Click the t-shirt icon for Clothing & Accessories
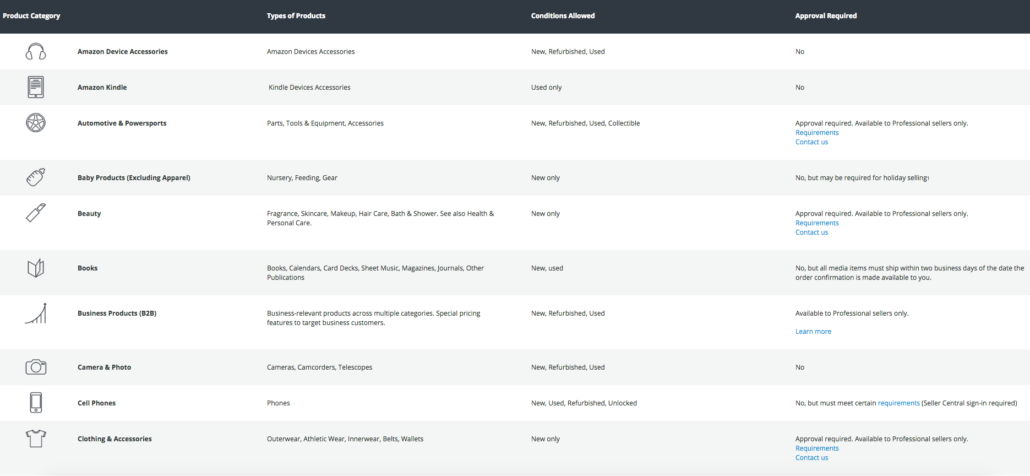Image resolution: width=1030 pixels, height=476 pixels. pos(35,439)
